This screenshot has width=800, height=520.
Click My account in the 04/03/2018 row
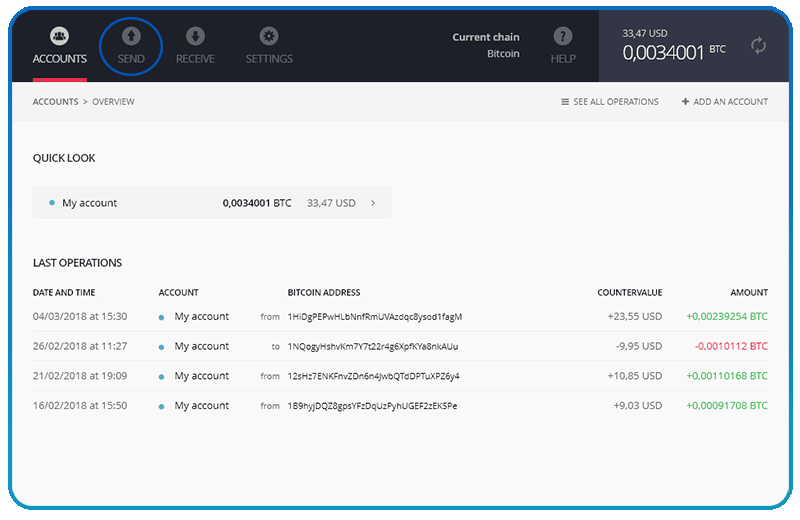[202, 316]
